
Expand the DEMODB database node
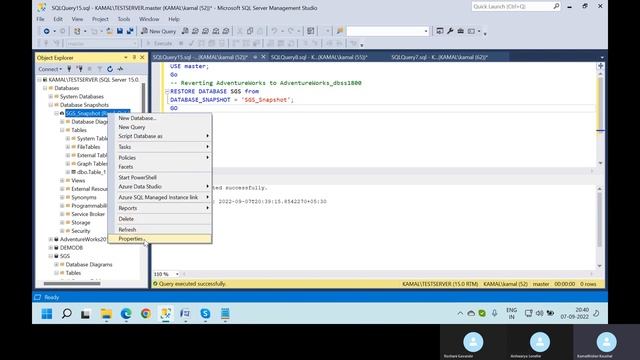click(x=51, y=248)
